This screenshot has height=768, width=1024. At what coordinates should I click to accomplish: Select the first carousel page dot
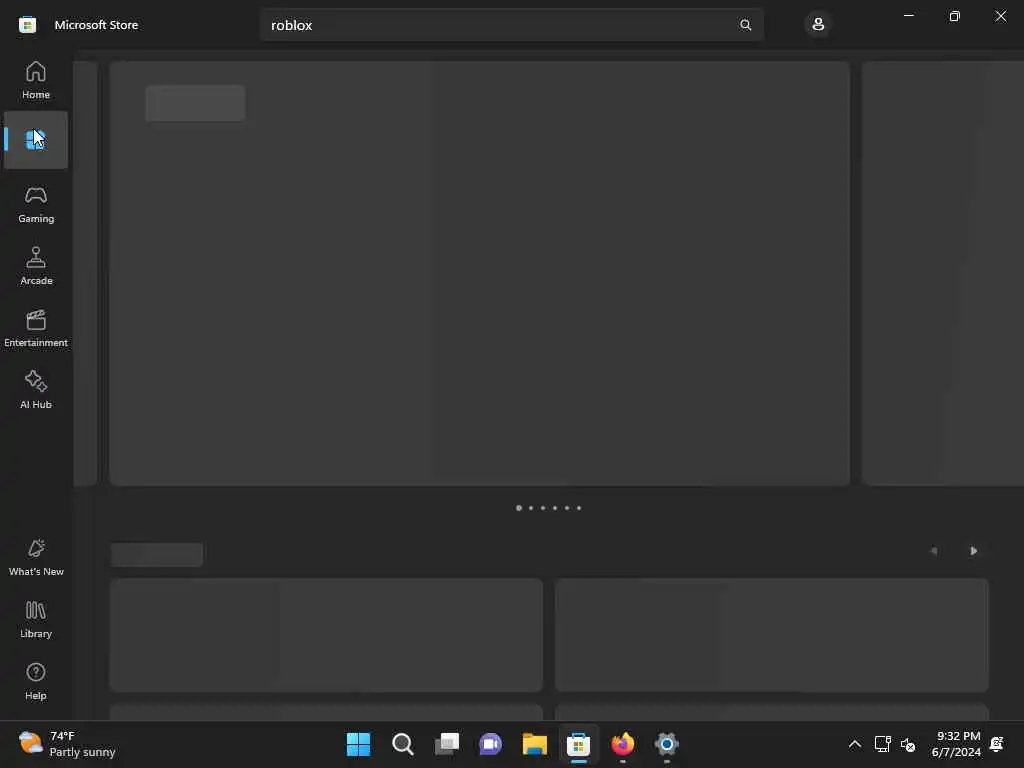click(x=519, y=508)
